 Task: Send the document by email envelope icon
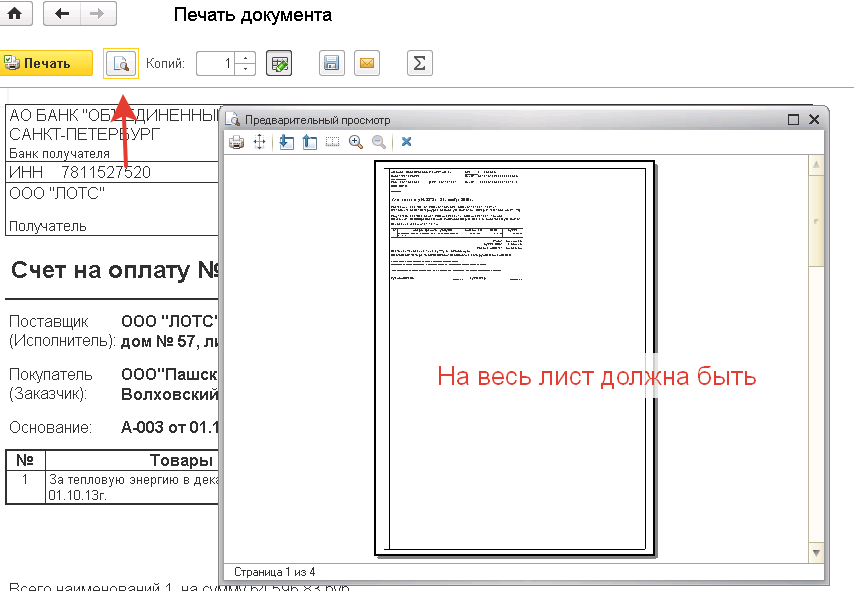[x=367, y=64]
